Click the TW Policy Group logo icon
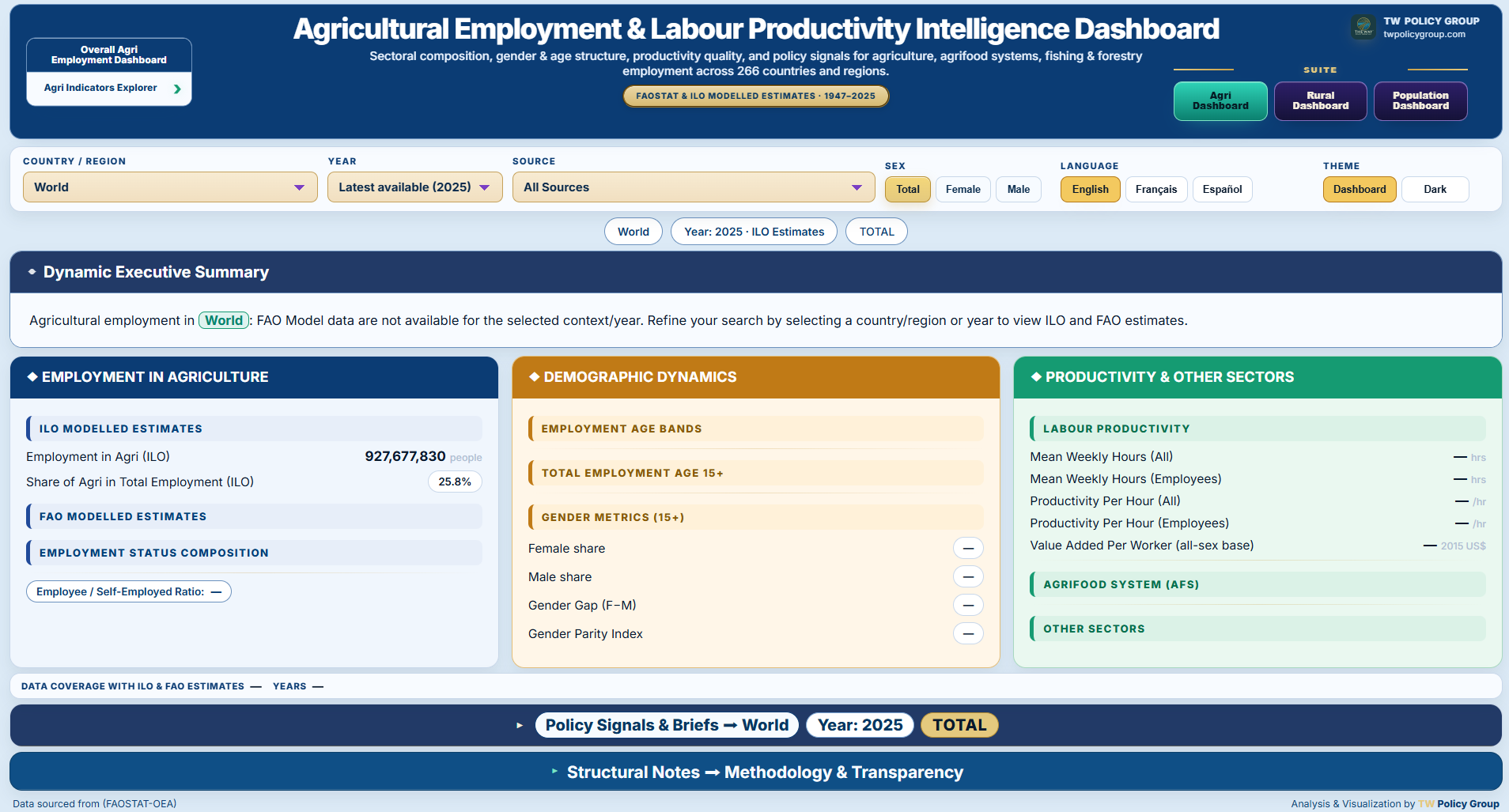This screenshot has height=812, width=1509. click(x=1363, y=28)
